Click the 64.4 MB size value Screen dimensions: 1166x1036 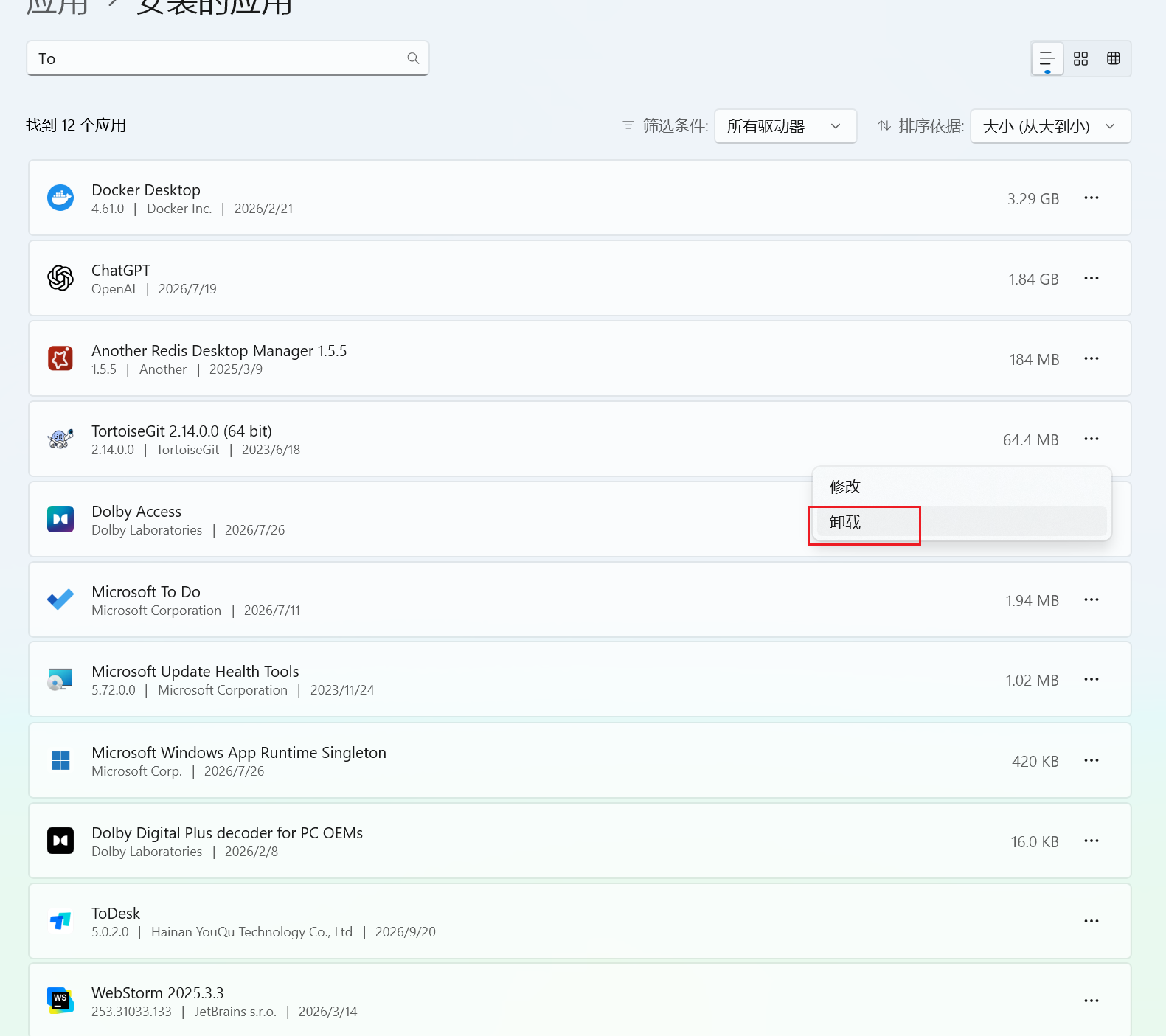pyautogui.click(x=1031, y=439)
